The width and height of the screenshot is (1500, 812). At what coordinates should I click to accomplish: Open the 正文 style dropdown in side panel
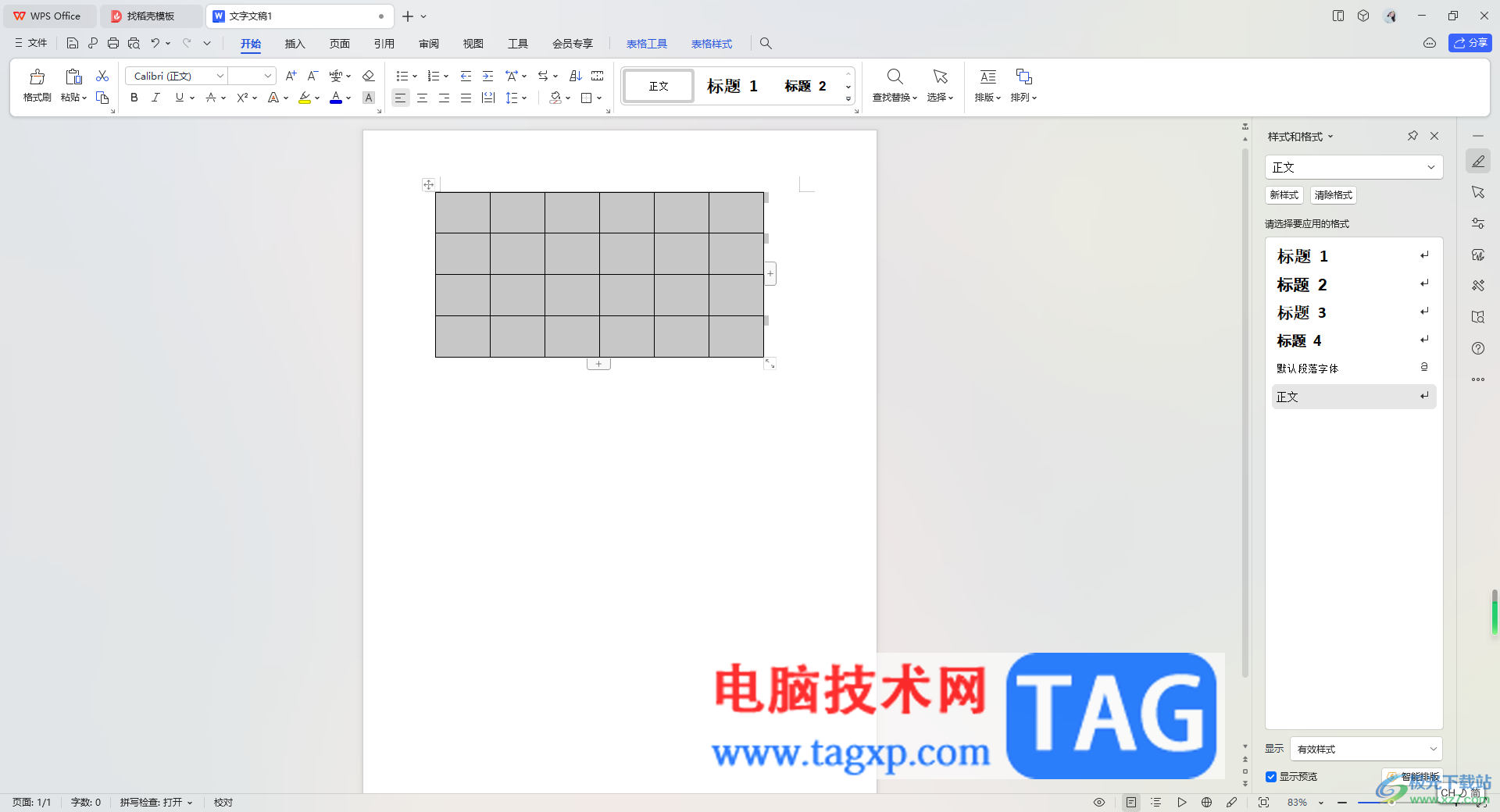pyautogui.click(x=1431, y=167)
